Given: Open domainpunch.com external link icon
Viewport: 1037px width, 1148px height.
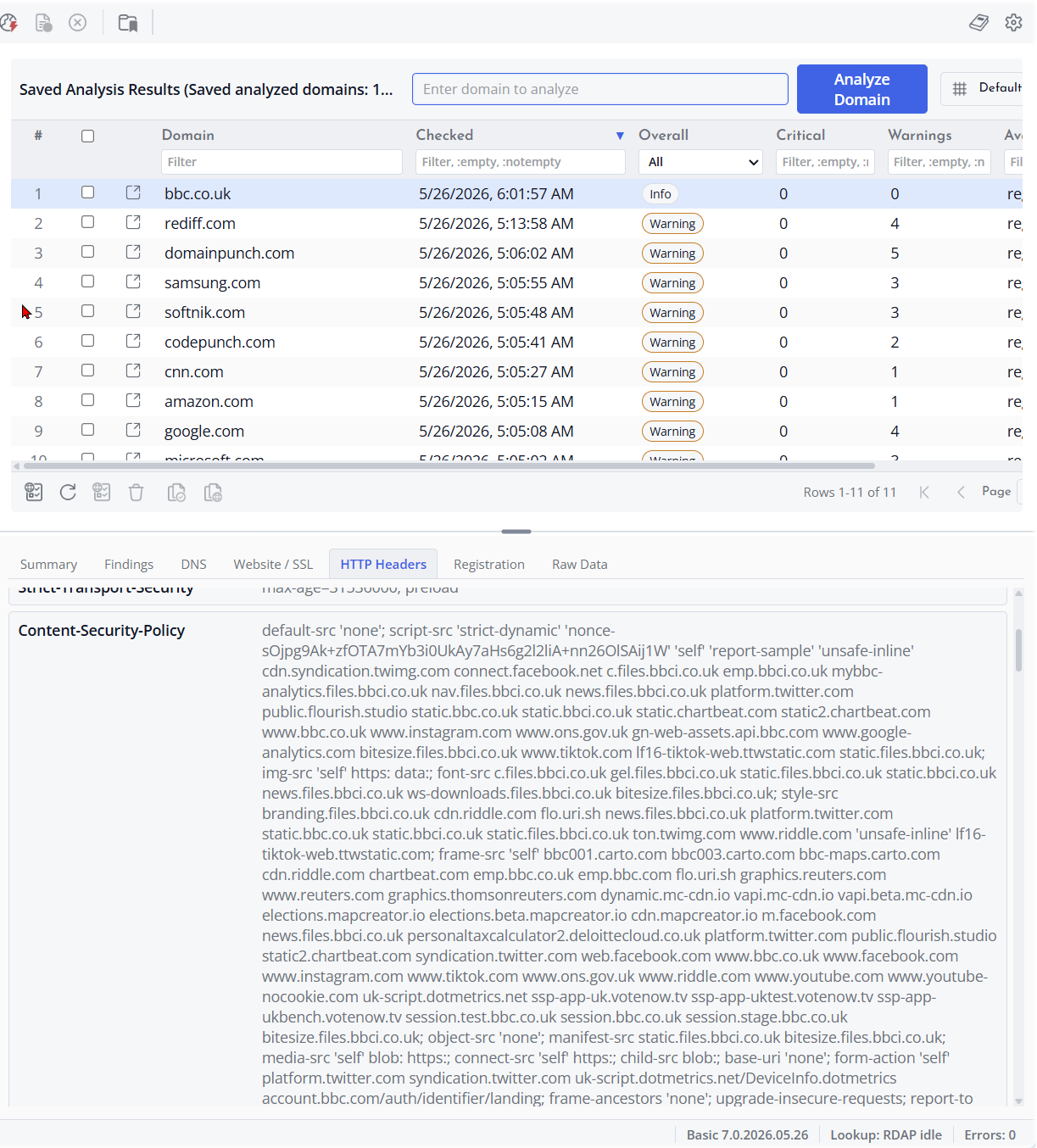Looking at the screenshot, I should tap(133, 252).
